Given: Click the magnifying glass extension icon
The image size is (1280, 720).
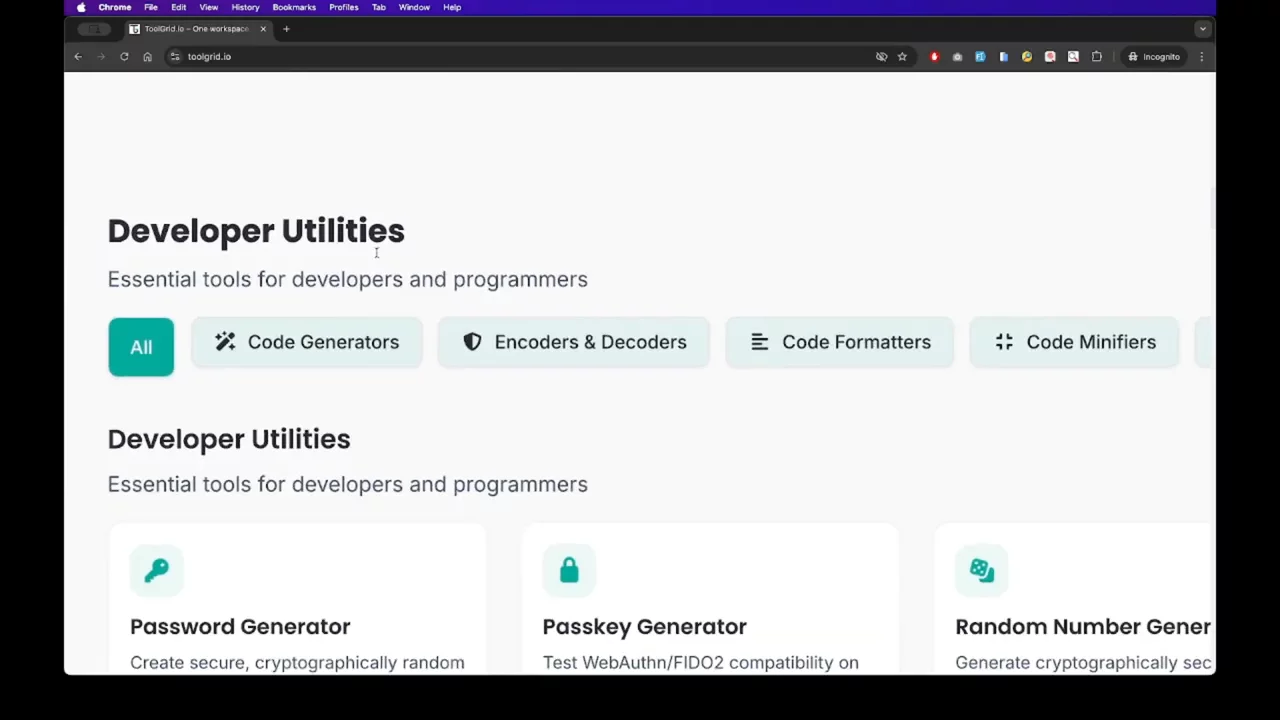Looking at the screenshot, I should coord(1073,57).
